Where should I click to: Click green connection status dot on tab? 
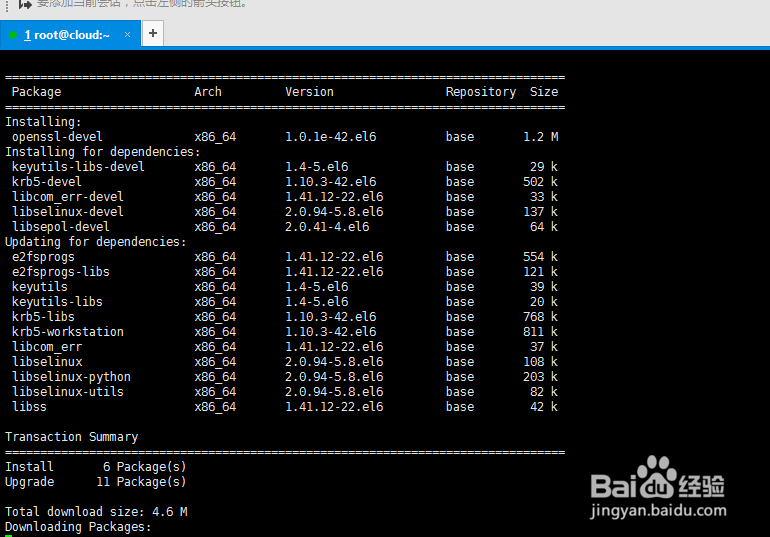pyautogui.click(x=13, y=35)
